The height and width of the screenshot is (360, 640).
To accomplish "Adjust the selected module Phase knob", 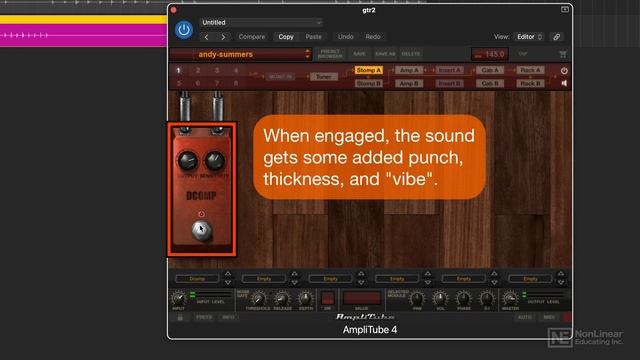I will [464, 299].
